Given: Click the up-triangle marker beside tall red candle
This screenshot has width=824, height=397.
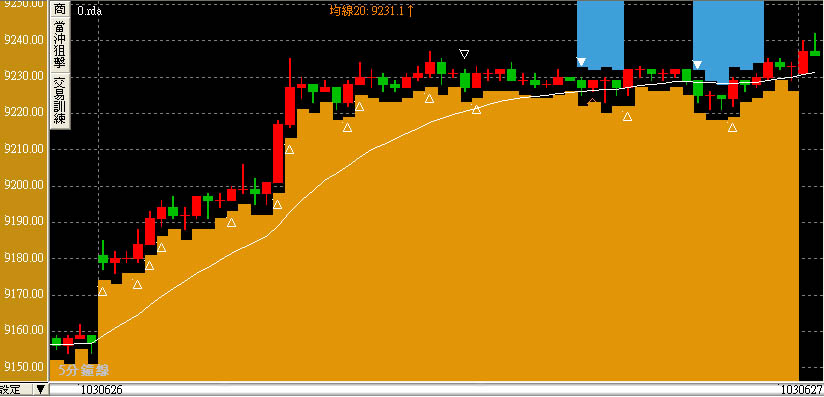Looking at the screenshot, I should click(x=289, y=149).
